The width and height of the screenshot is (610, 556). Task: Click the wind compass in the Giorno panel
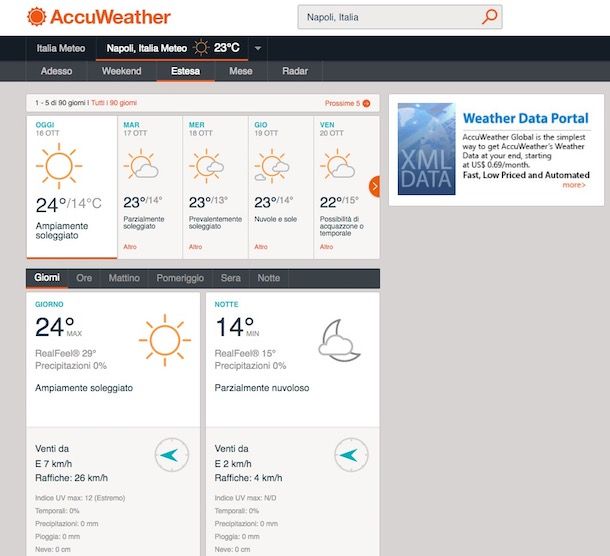pyautogui.click(x=172, y=455)
